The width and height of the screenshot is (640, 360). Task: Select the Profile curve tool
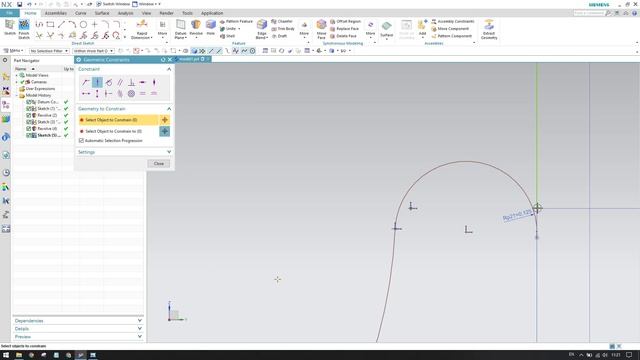tap(39, 24)
